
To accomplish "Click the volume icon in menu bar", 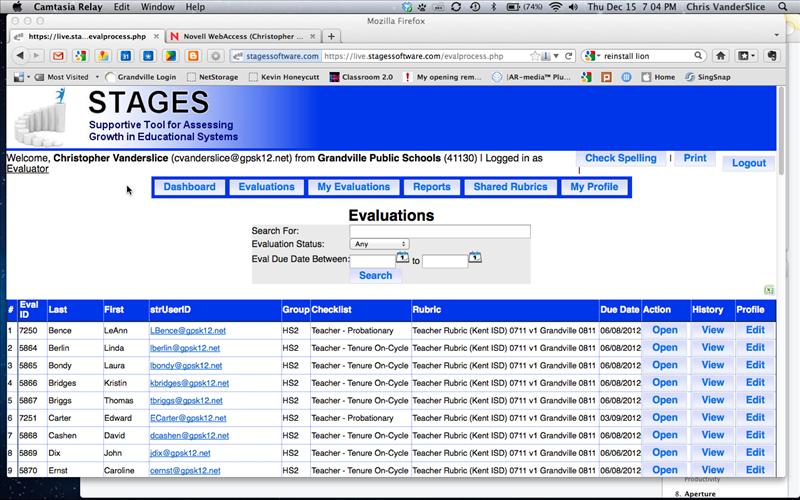I will 573,7.
